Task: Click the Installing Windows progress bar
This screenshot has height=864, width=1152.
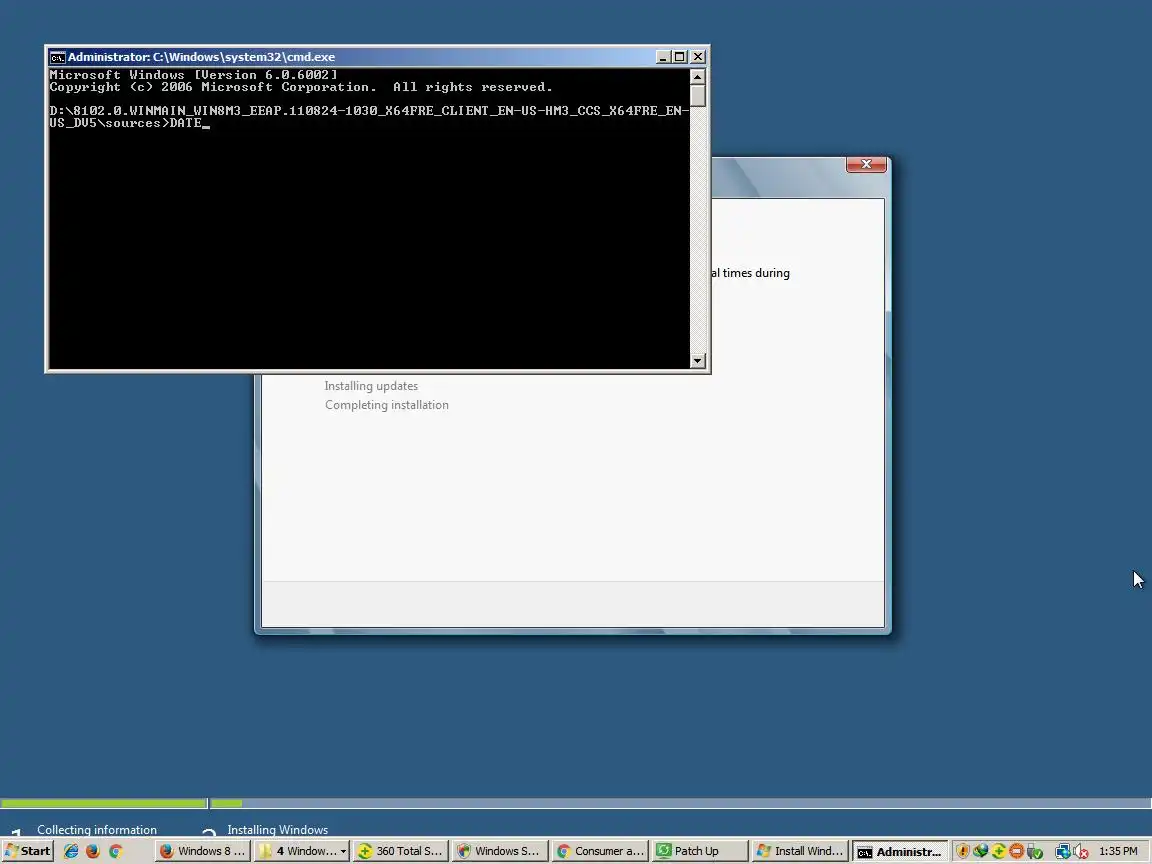Action: (680, 803)
